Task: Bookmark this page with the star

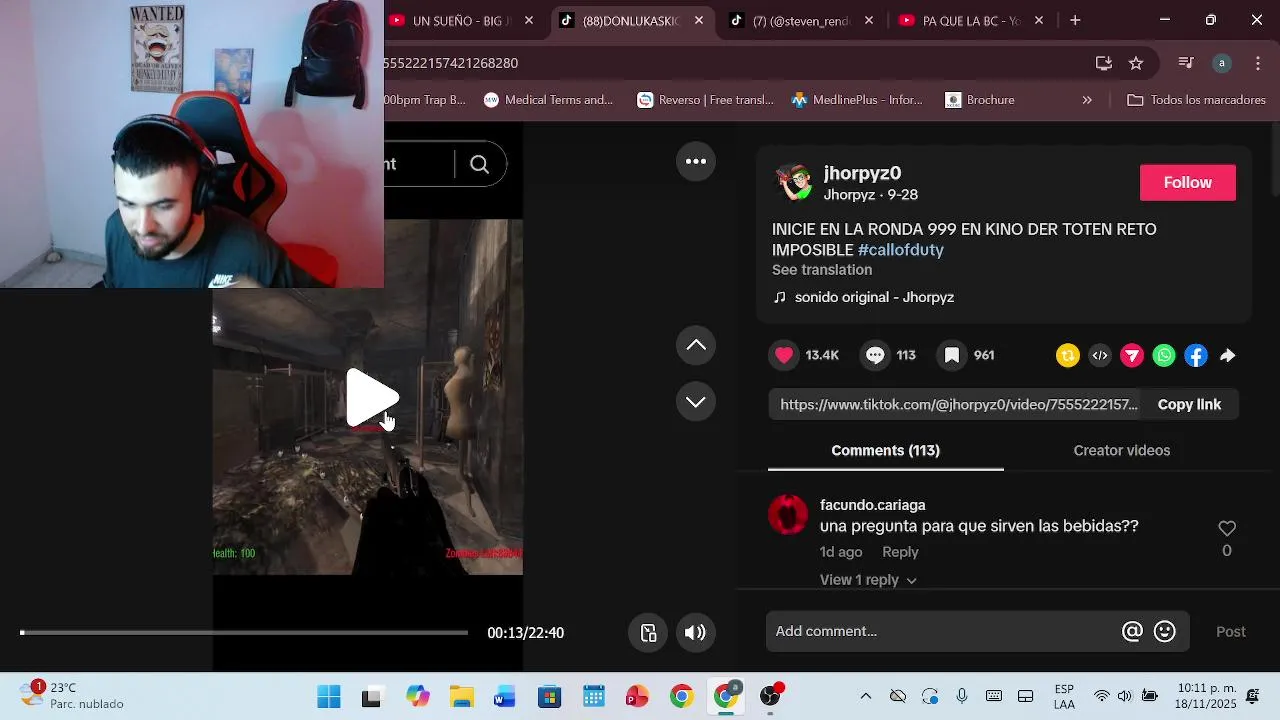Action: pyautogui.click(x=1136, y=63)
